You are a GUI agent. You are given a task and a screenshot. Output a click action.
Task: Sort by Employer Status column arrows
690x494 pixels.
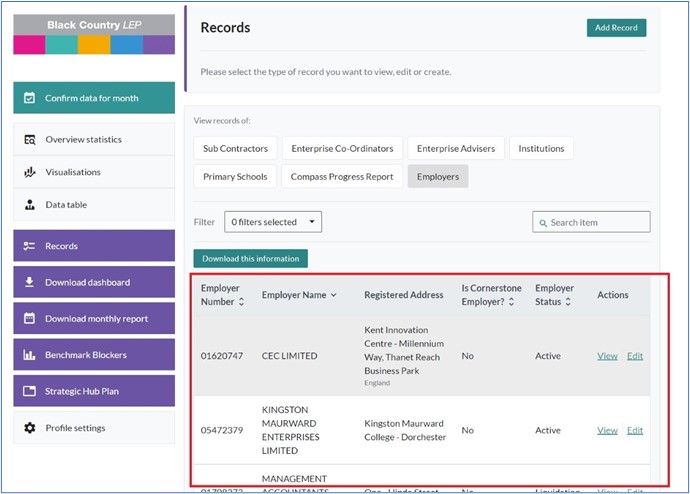[x=571, y=302]
